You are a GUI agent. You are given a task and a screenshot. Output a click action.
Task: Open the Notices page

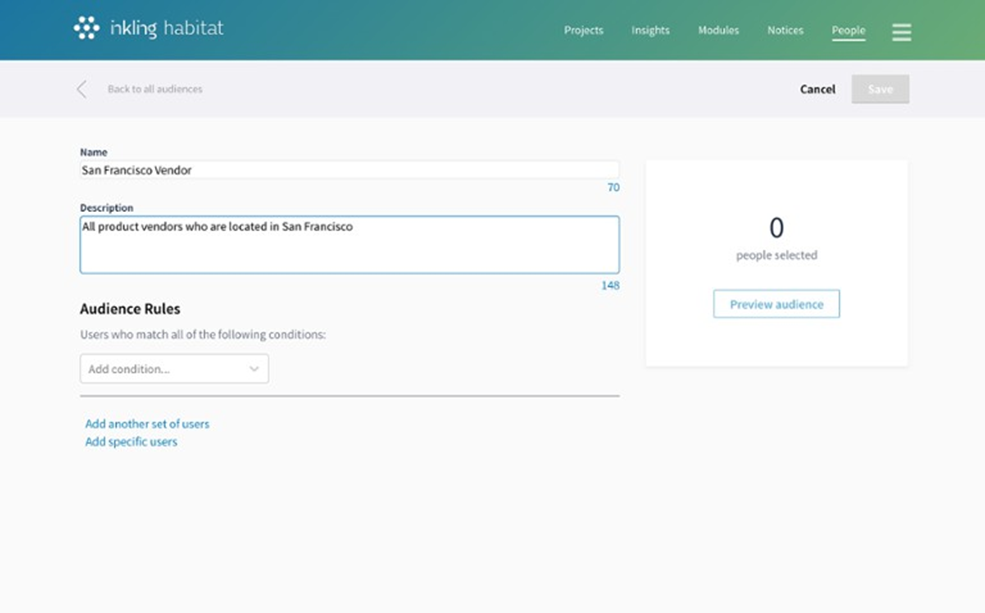pos(785,31)
